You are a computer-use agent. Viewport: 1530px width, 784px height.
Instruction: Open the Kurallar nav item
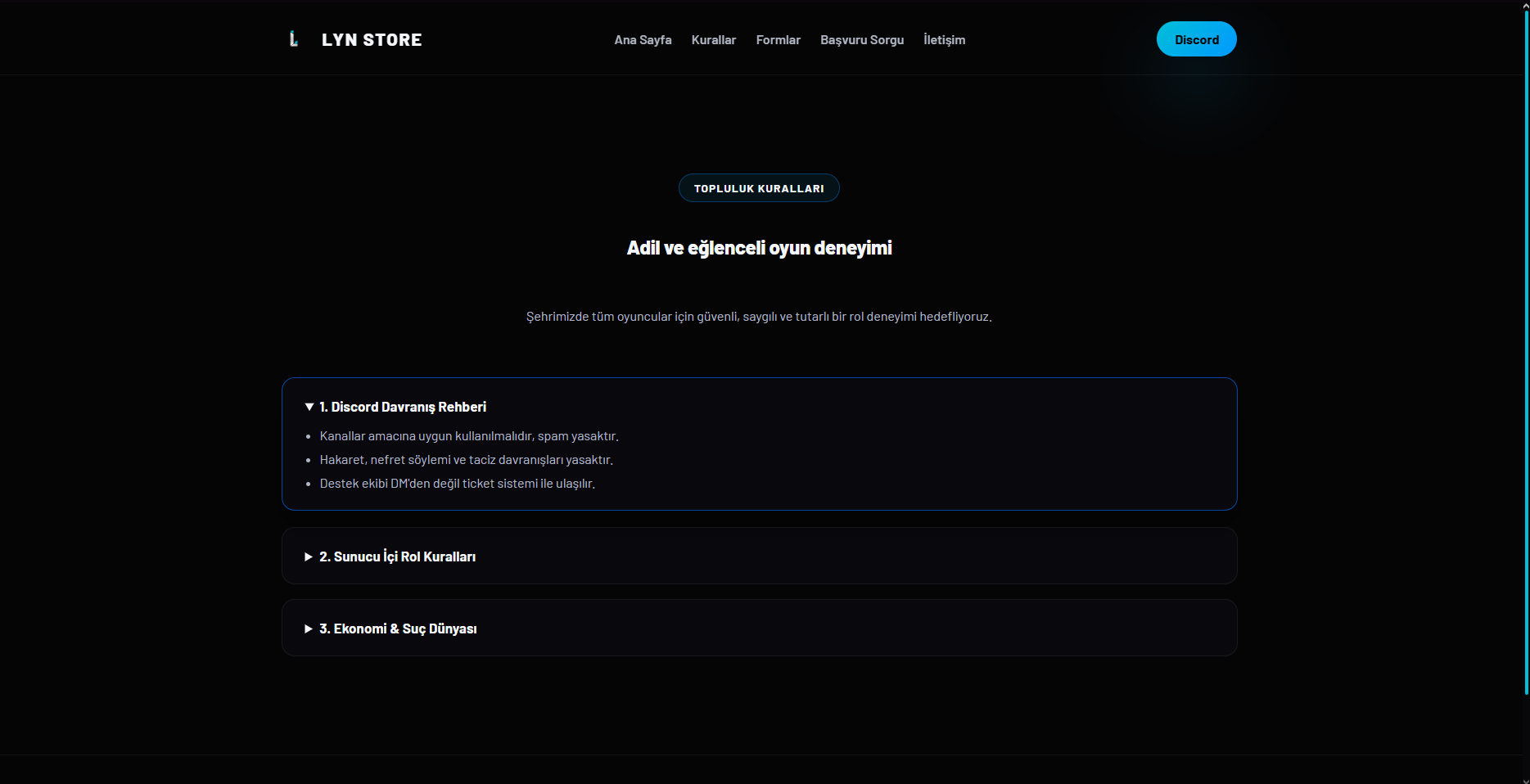point(713,40)
